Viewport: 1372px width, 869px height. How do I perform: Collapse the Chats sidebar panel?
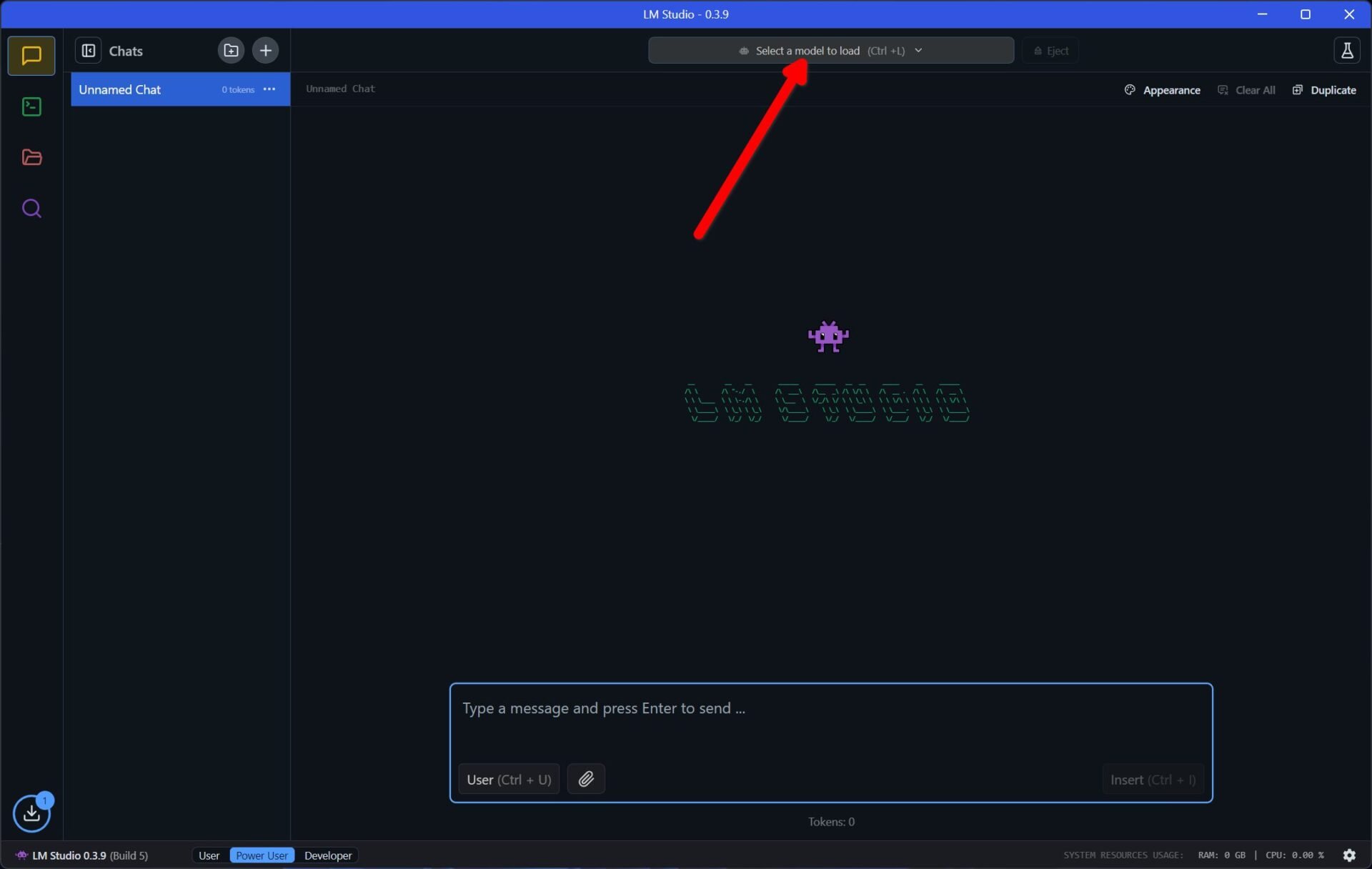coord(89,51)
